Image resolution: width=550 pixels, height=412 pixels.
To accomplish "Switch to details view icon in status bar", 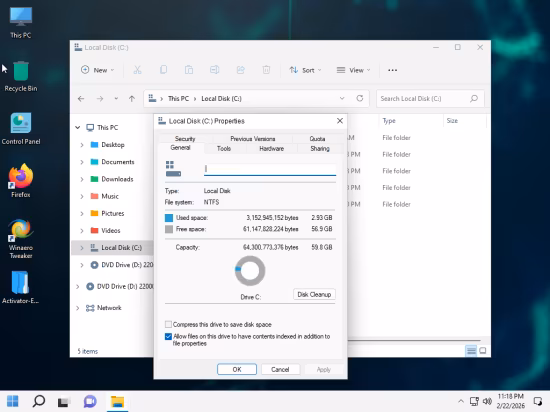I will coord(471,350).
